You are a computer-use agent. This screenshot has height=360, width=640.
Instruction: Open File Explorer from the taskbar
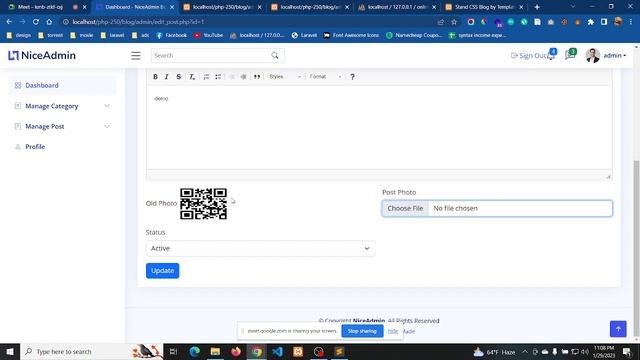point(215,351)
